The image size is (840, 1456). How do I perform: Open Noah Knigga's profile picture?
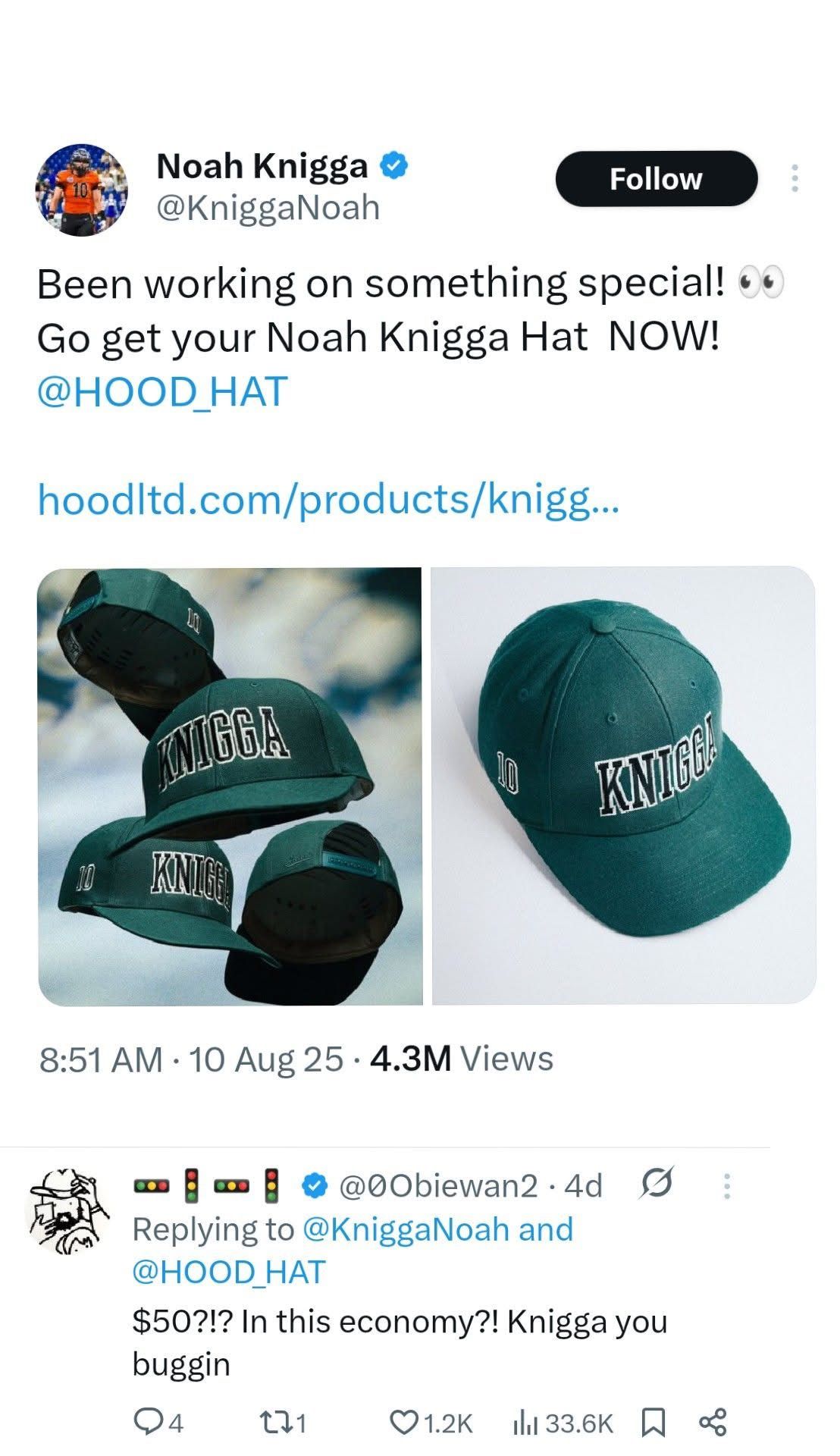[82, 190]
